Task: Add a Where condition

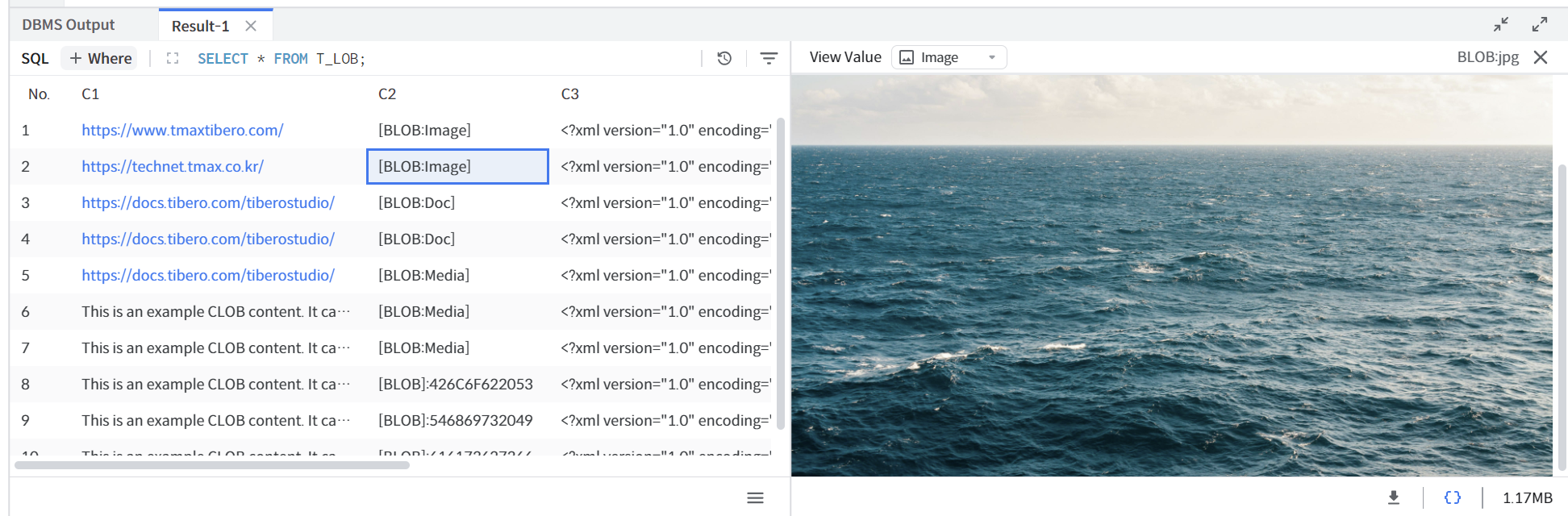Action: pyautogui.click(x=101, y=58)
